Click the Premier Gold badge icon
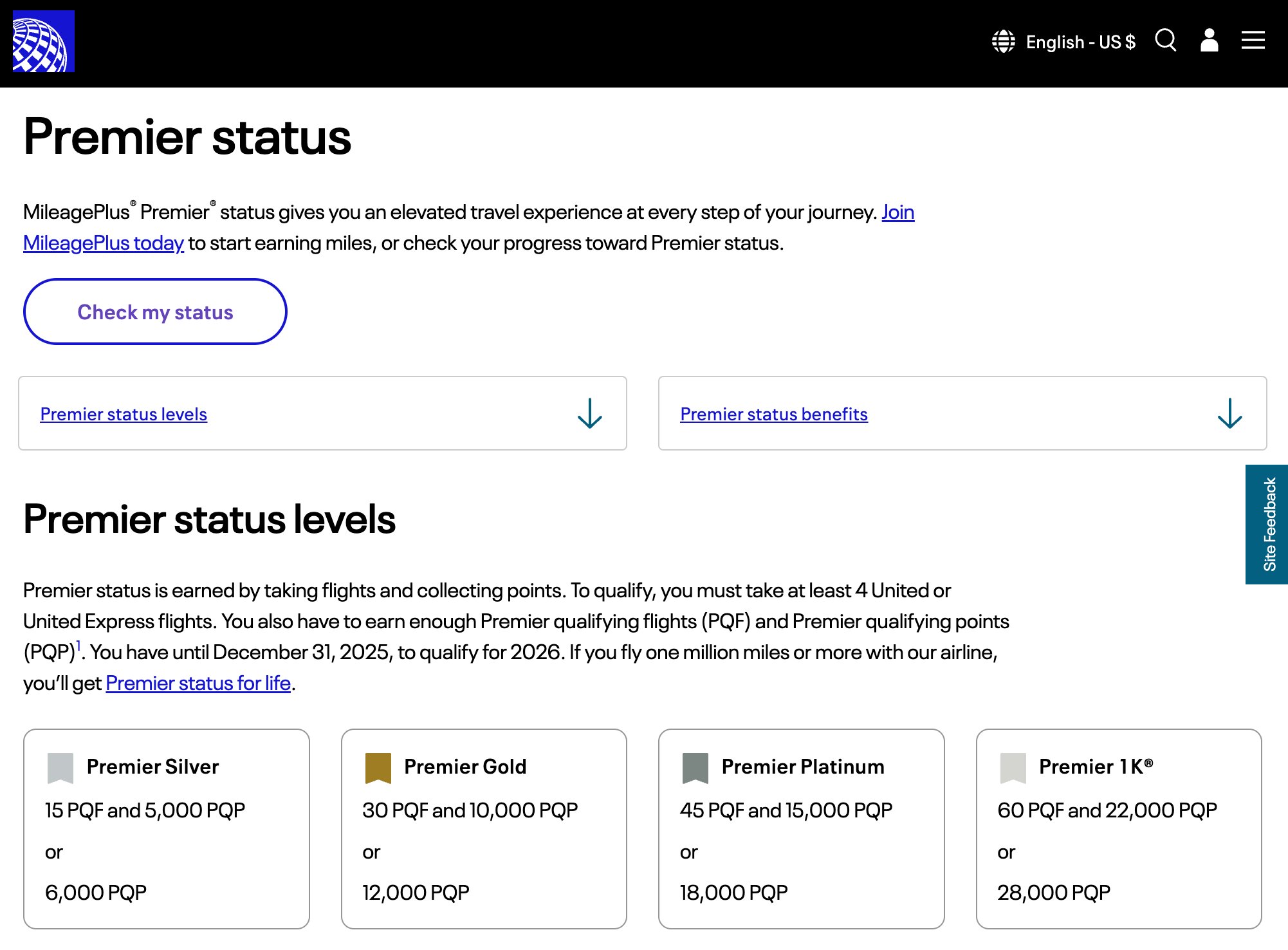The height and width of the screenshot is (950, 1288). (x=378, y=768)
